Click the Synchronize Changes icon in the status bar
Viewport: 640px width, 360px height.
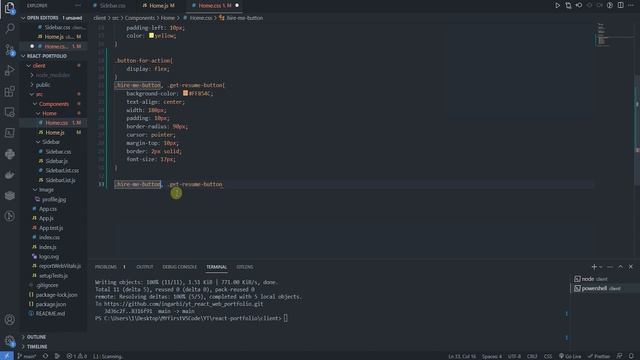45,356
